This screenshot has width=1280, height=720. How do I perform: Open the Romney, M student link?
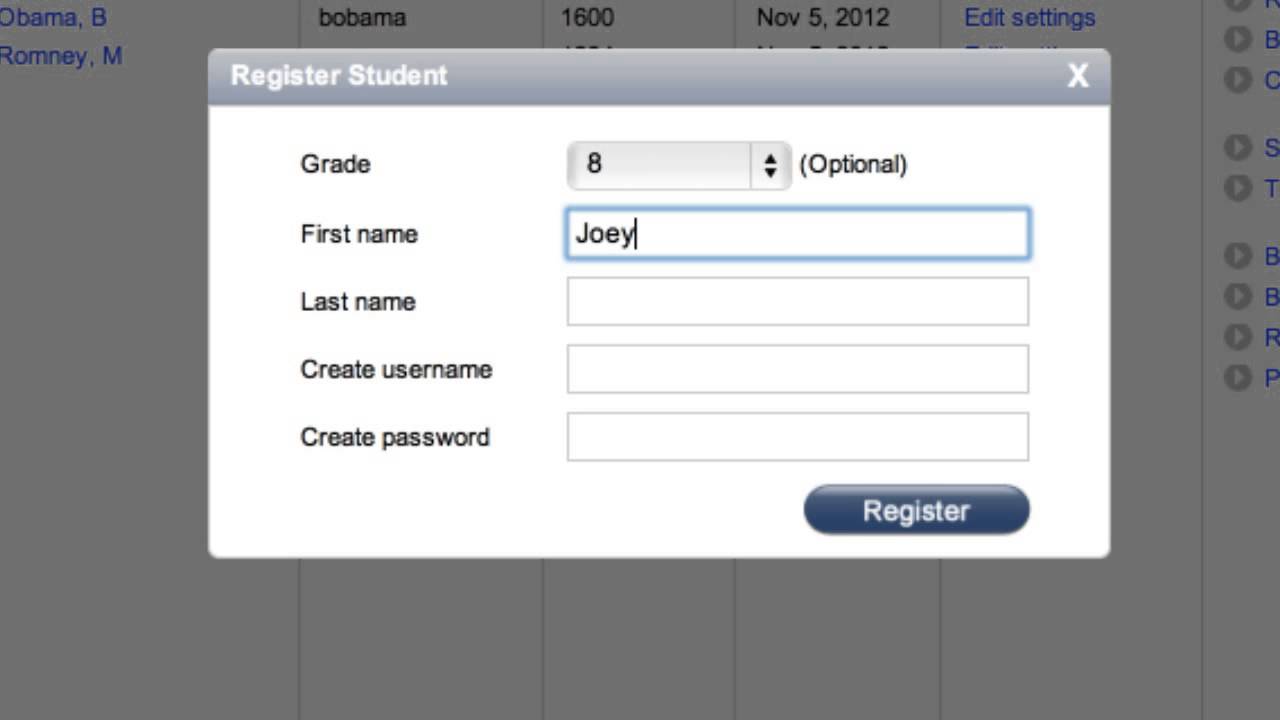click(60, 56)
